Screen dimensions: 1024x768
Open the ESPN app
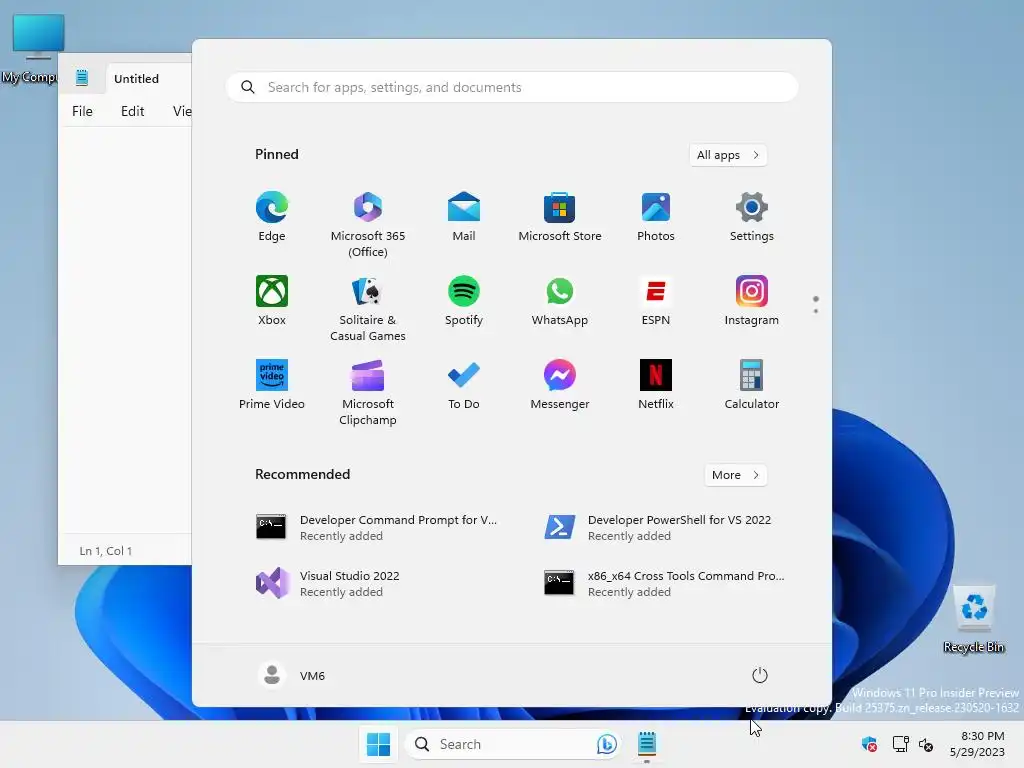(x=656, y=300)
